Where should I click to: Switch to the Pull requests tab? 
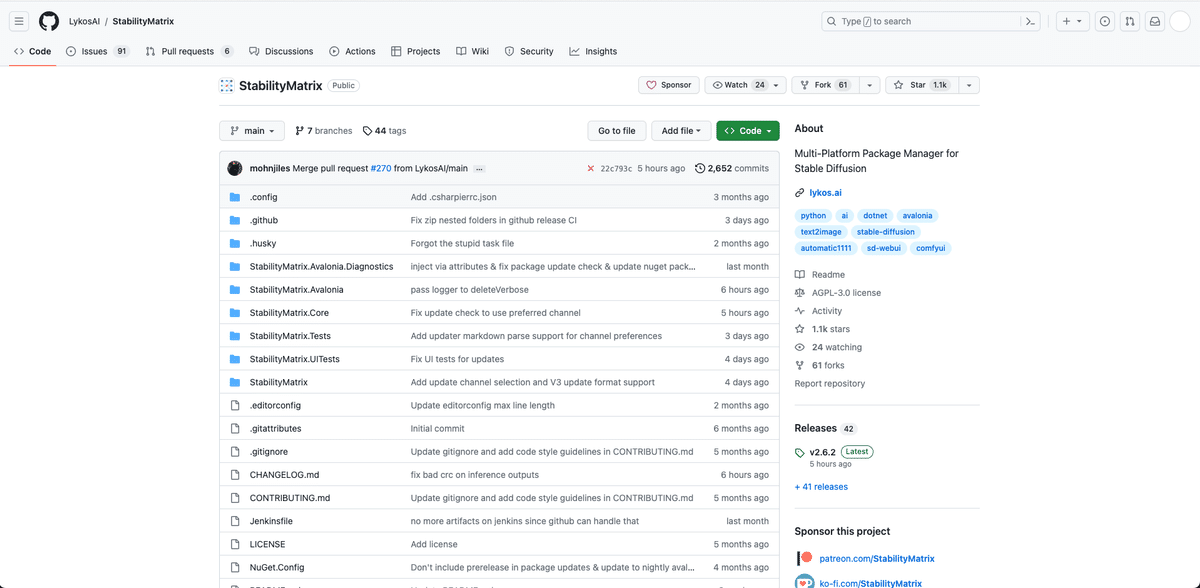tap(189, 51)
